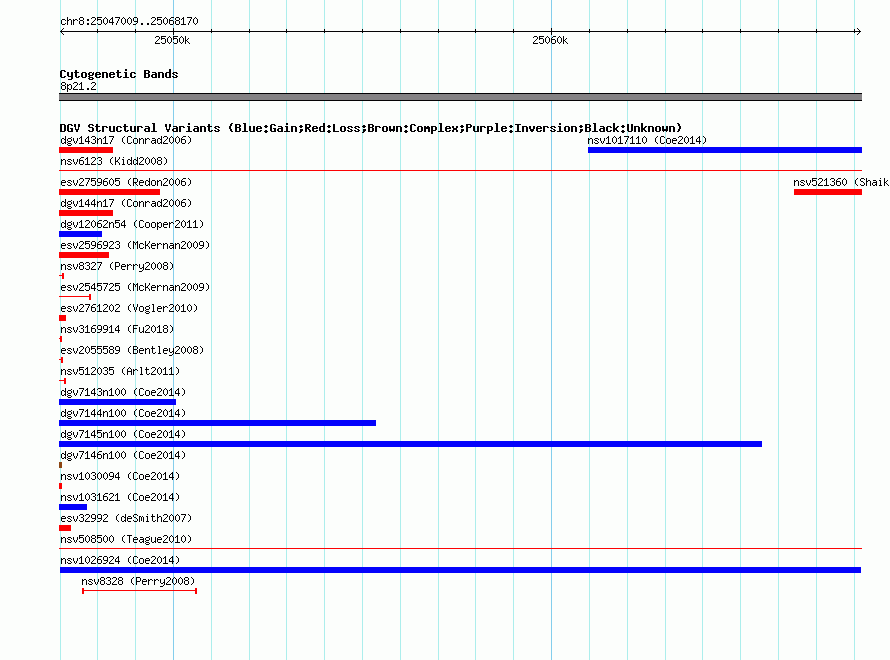Open nsv508500 (Teague2010) variant label
Image resolution: width=890 pixels, height=660 pixels.
coord(126,539)
